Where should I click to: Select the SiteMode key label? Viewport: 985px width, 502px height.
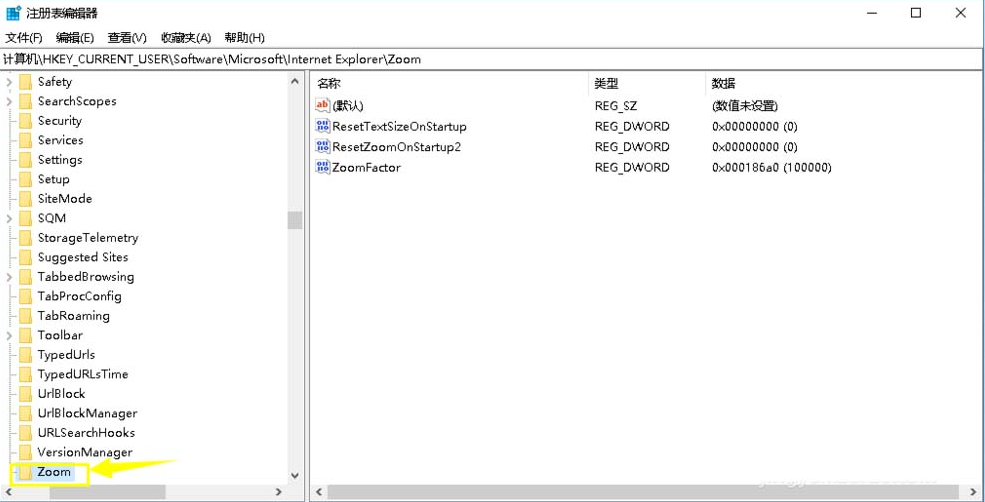65,199
